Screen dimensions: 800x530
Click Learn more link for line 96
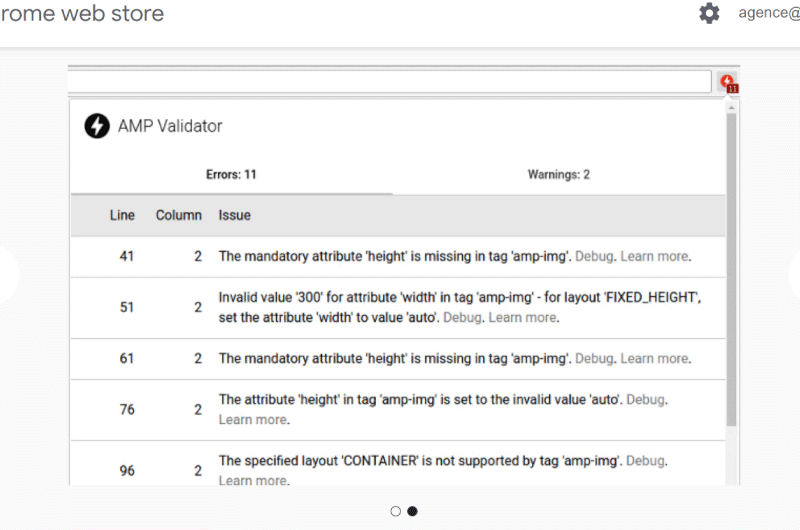coord(253,481)
